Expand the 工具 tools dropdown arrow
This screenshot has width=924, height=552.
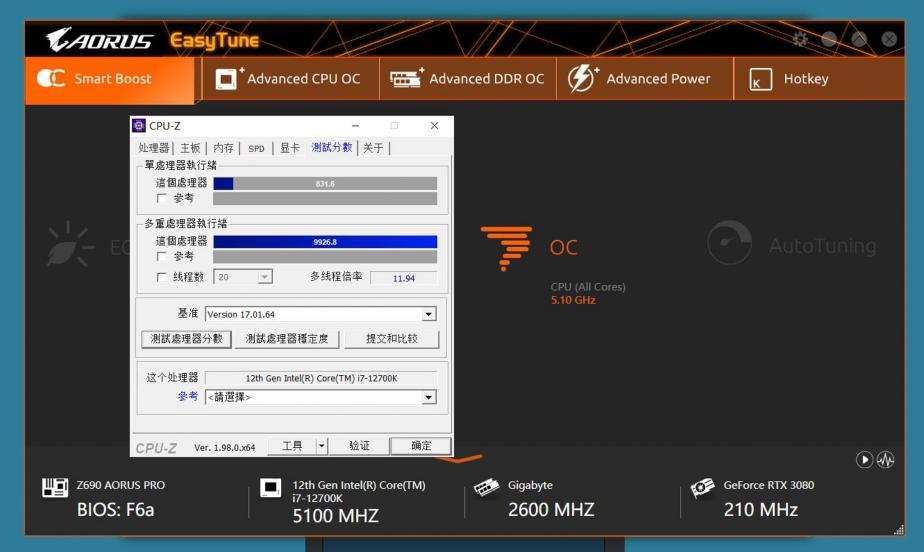click(x=321, y=446)
